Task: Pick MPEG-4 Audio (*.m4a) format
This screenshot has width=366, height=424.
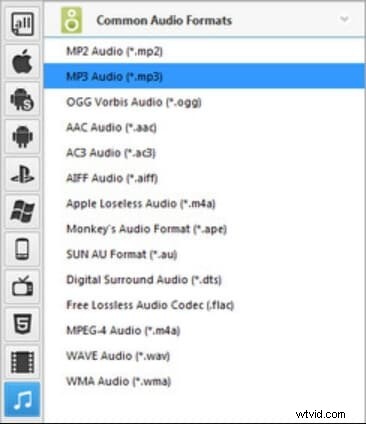Action: [204, 330]
